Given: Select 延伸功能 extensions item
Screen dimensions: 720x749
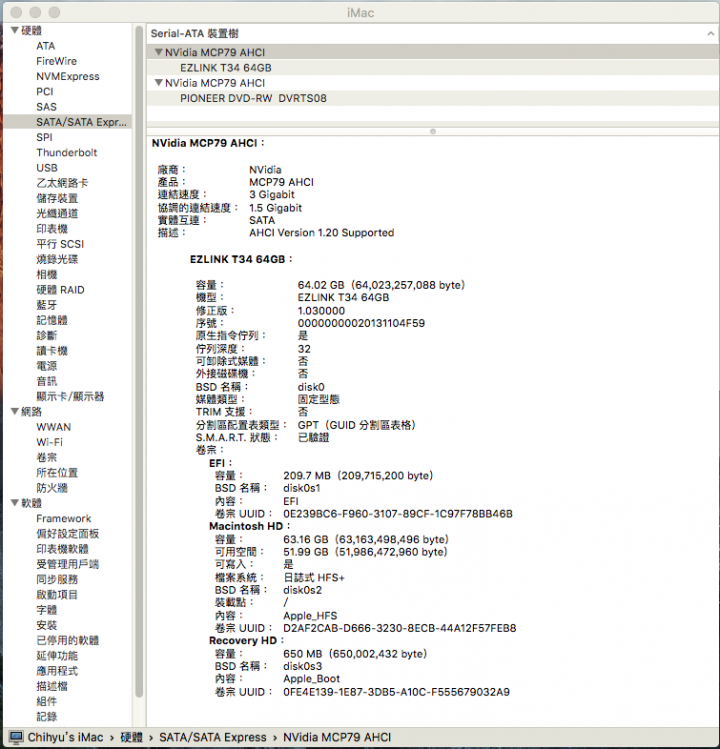Looking at the screenshot, I should click(57, 656).
